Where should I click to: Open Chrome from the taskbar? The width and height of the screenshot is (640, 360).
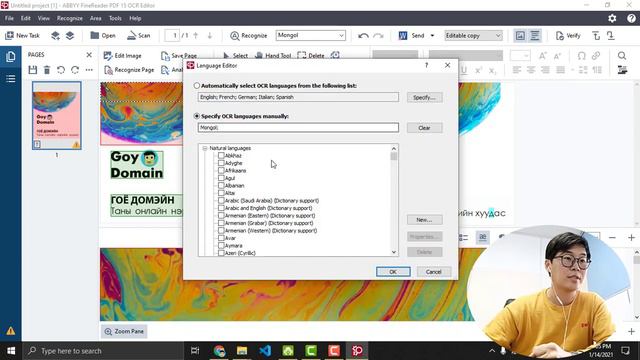point(219,351)
